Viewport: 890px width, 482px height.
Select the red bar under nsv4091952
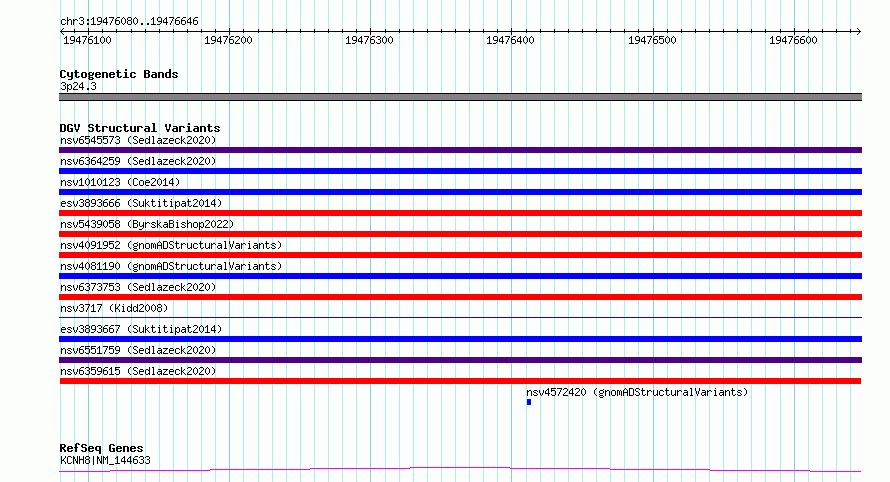tap(460, 255)
